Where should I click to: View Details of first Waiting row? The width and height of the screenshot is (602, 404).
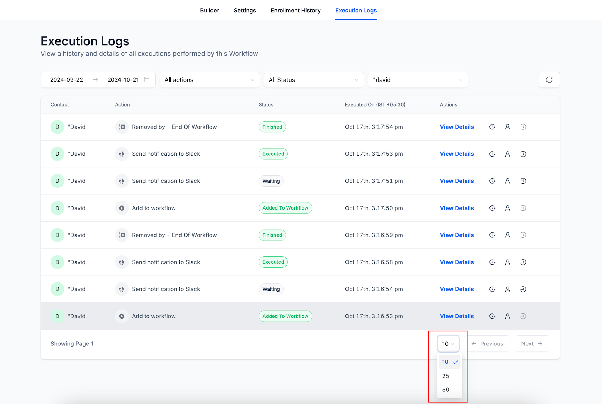(x=456, y=181)
